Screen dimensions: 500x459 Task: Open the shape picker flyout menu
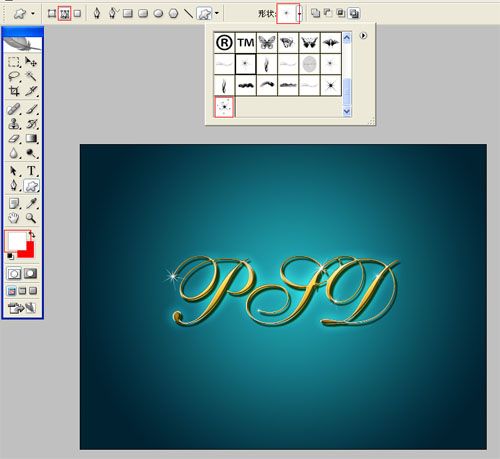(x=363, y=36)
